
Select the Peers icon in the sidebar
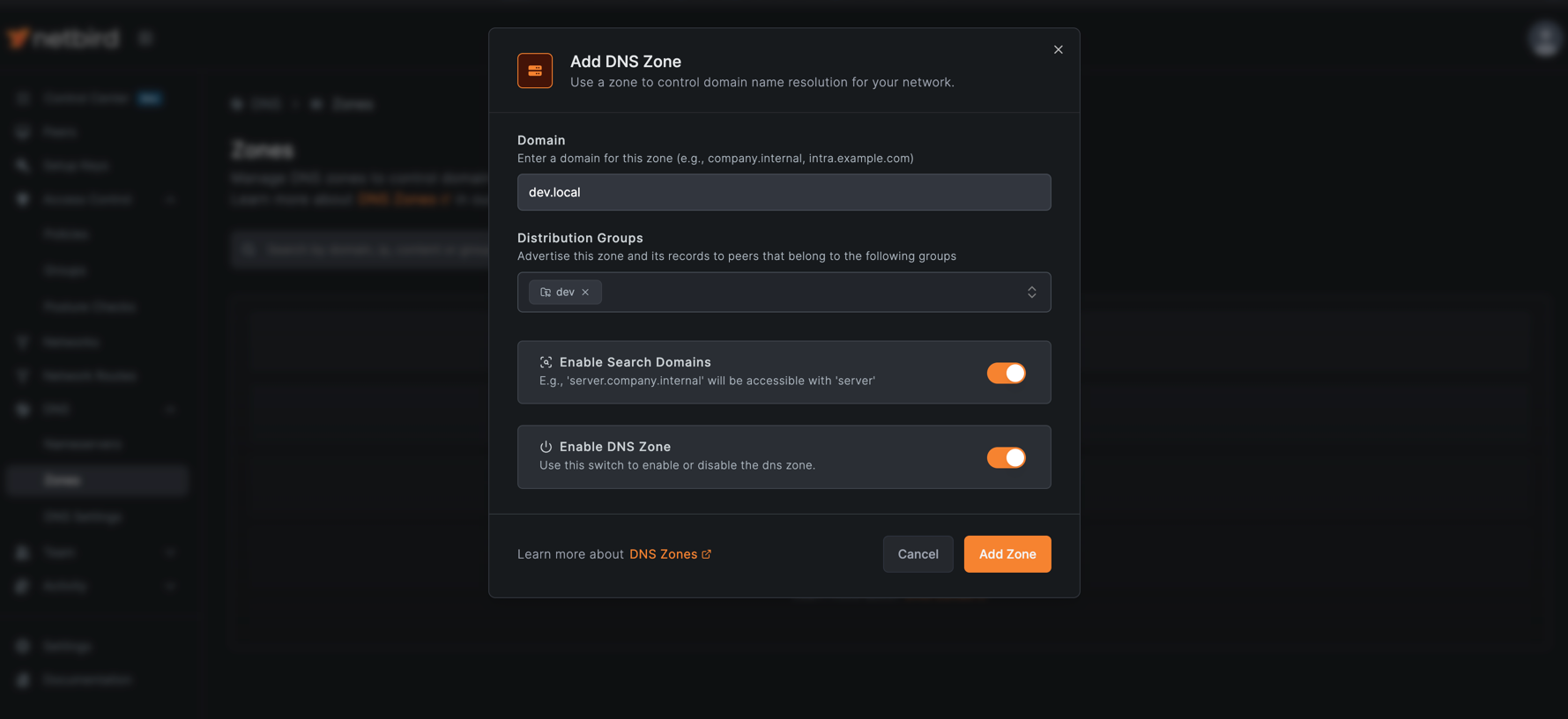(21, 131)
